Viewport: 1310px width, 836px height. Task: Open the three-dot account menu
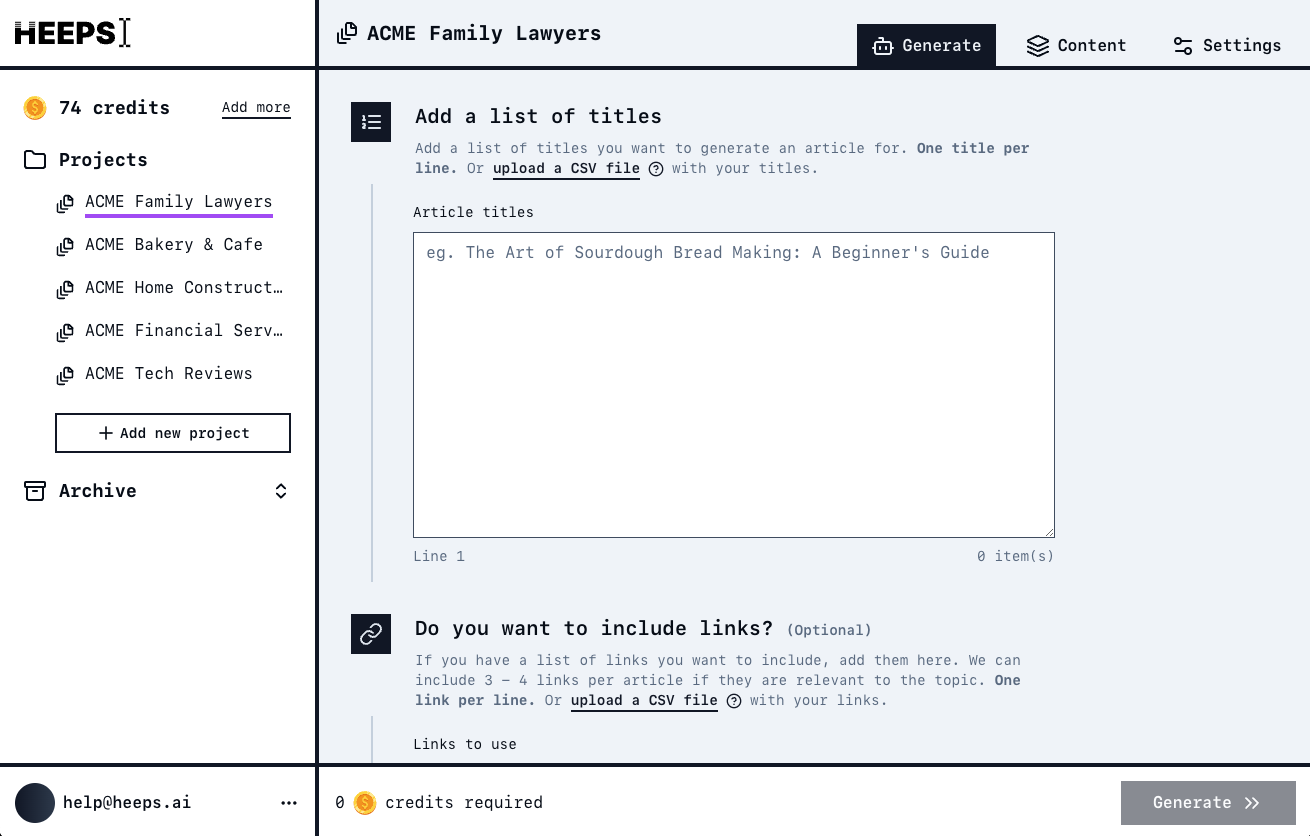[x=289, y=802]
